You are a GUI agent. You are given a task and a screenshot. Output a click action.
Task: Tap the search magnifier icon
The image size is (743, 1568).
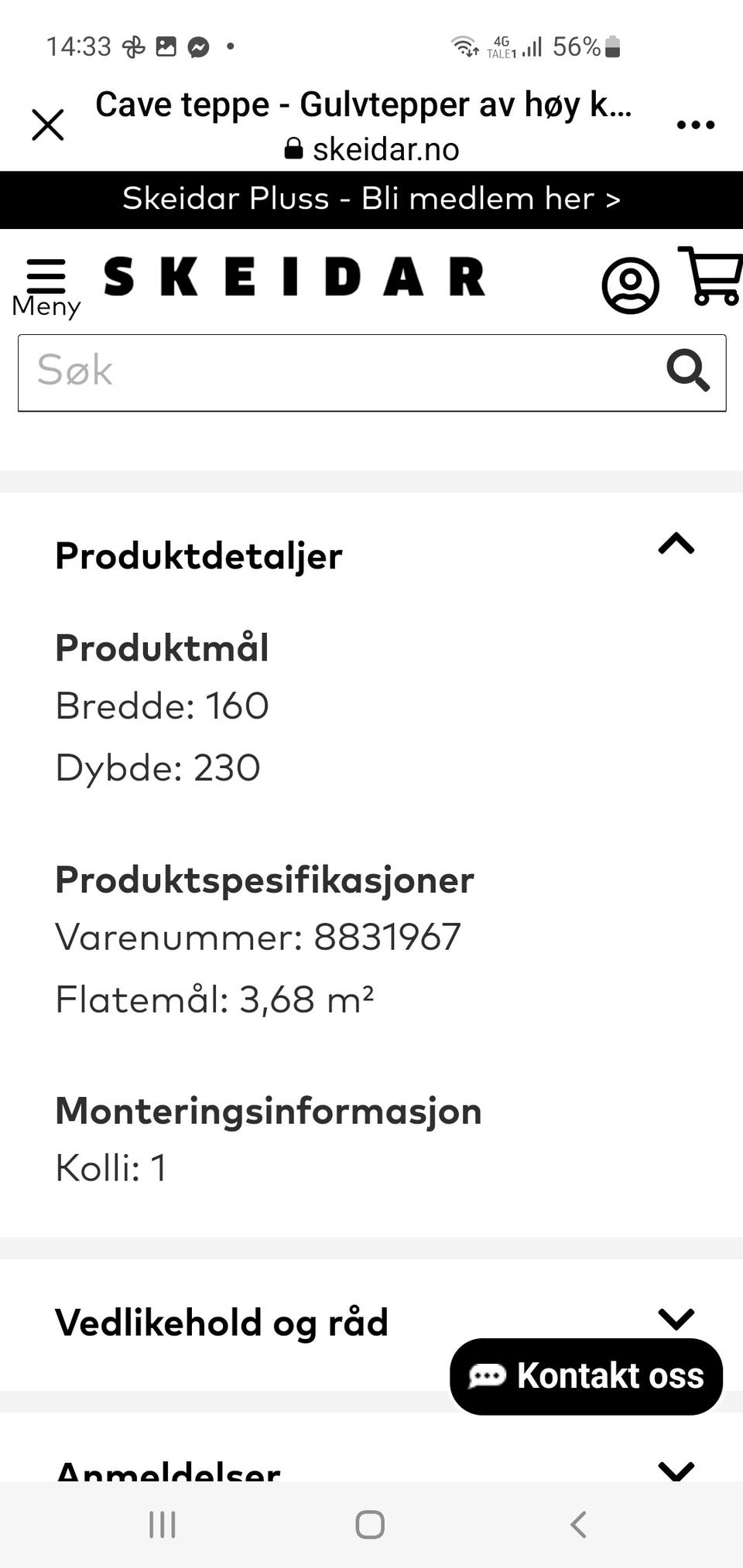[687, 371]
